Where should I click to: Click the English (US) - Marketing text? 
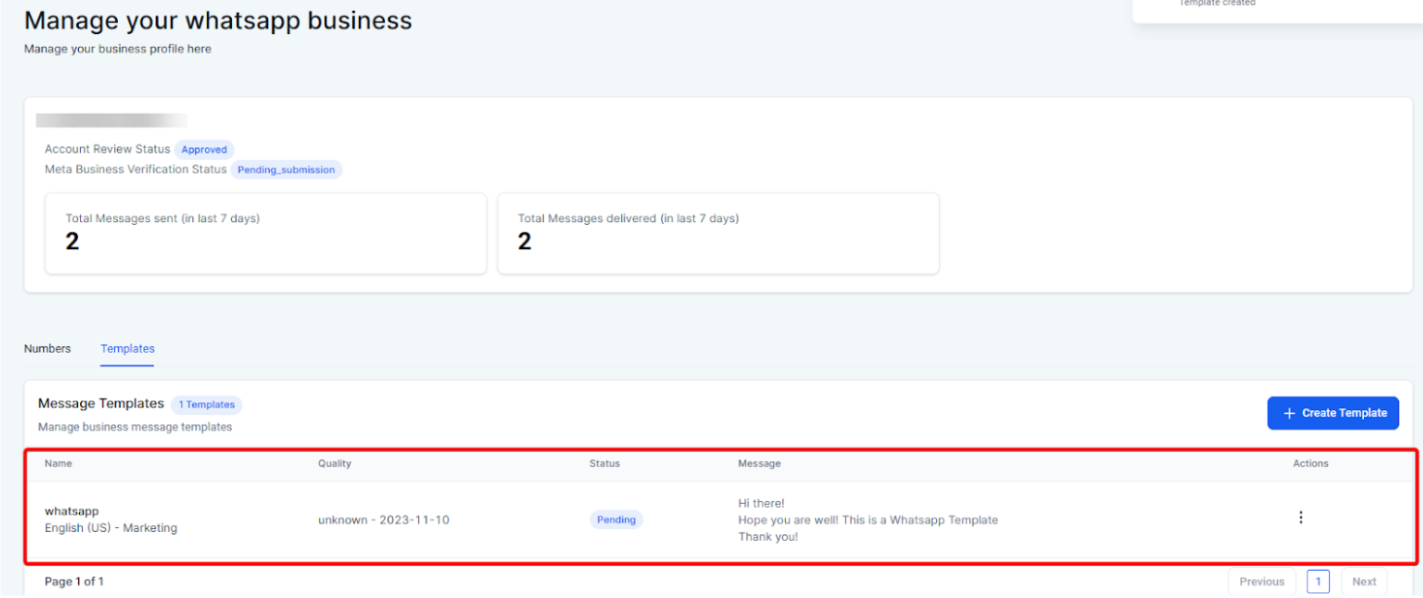[111, 528]
